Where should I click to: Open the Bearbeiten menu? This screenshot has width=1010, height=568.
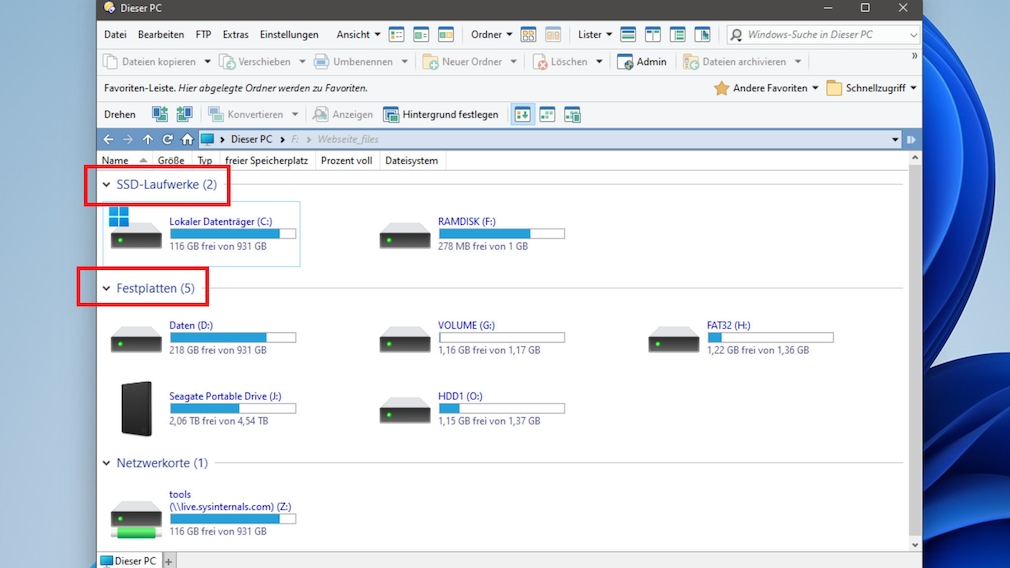[x=160, y=35]
